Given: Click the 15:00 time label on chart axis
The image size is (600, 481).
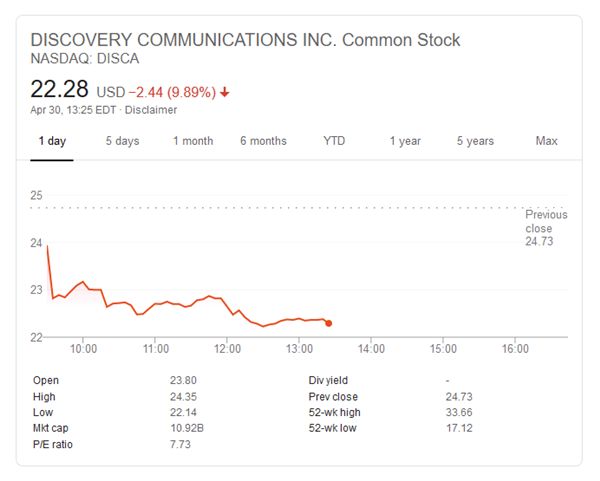Looking at the screenshot, I should point(443,349).
